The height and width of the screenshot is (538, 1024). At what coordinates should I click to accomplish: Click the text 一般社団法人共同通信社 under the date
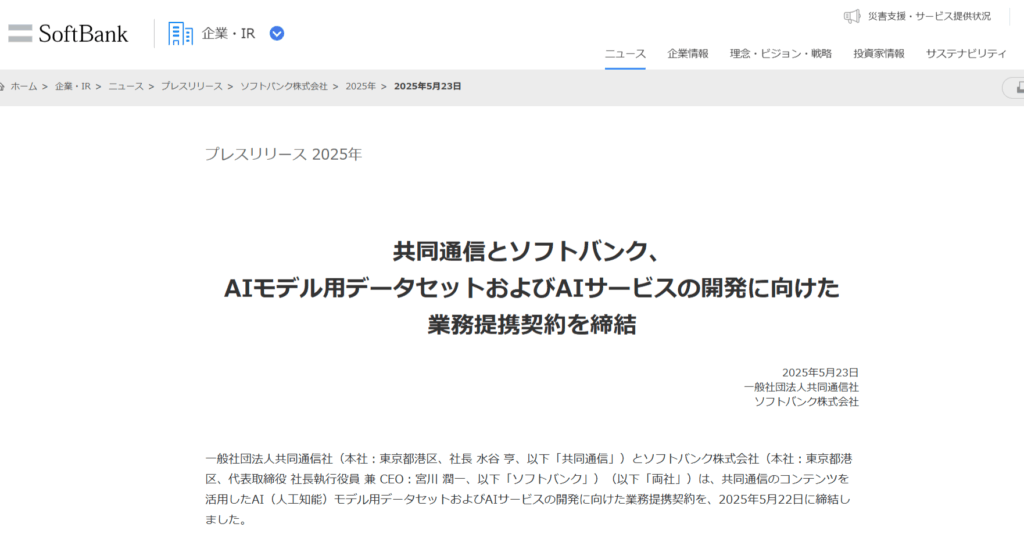pos(801,387)
